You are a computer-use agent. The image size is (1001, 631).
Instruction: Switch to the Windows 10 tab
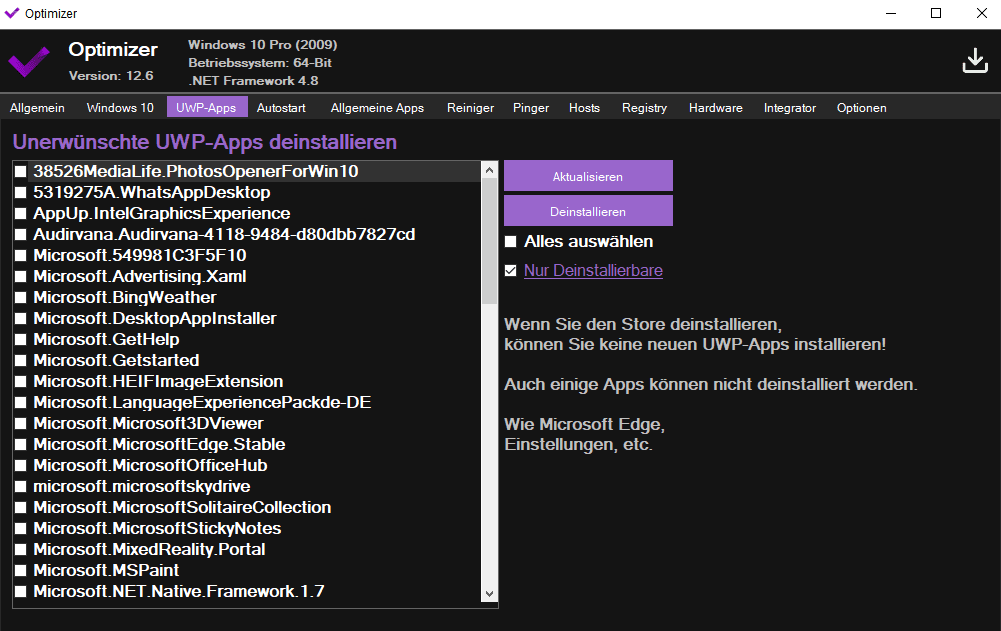pos(120,107)
